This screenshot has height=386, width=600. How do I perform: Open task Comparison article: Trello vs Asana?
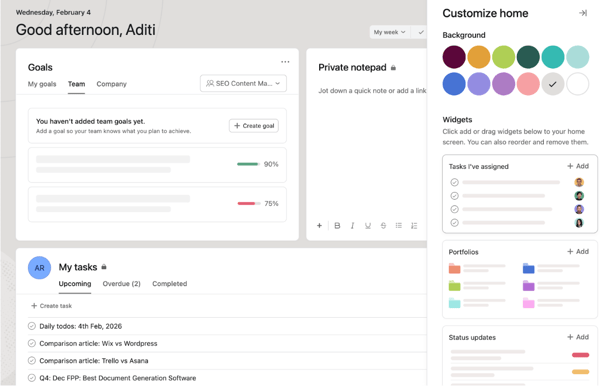point(94,360)
